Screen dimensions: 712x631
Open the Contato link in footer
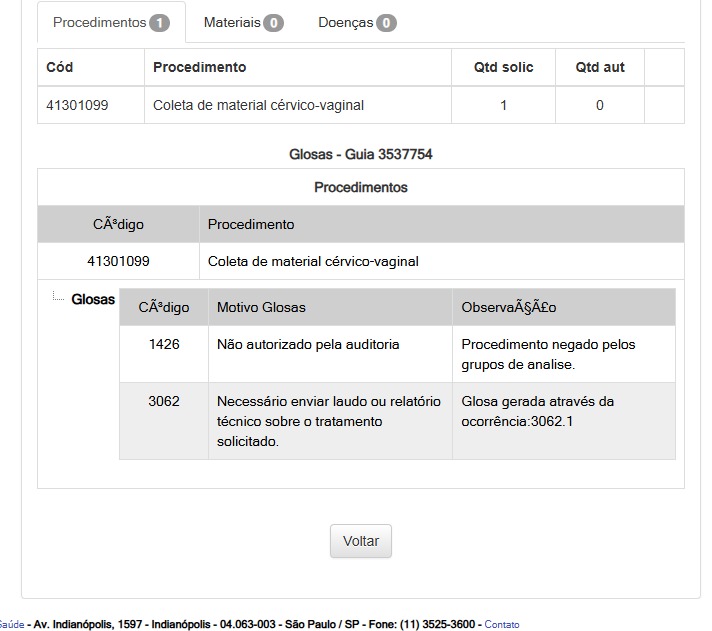pos(501,624)
